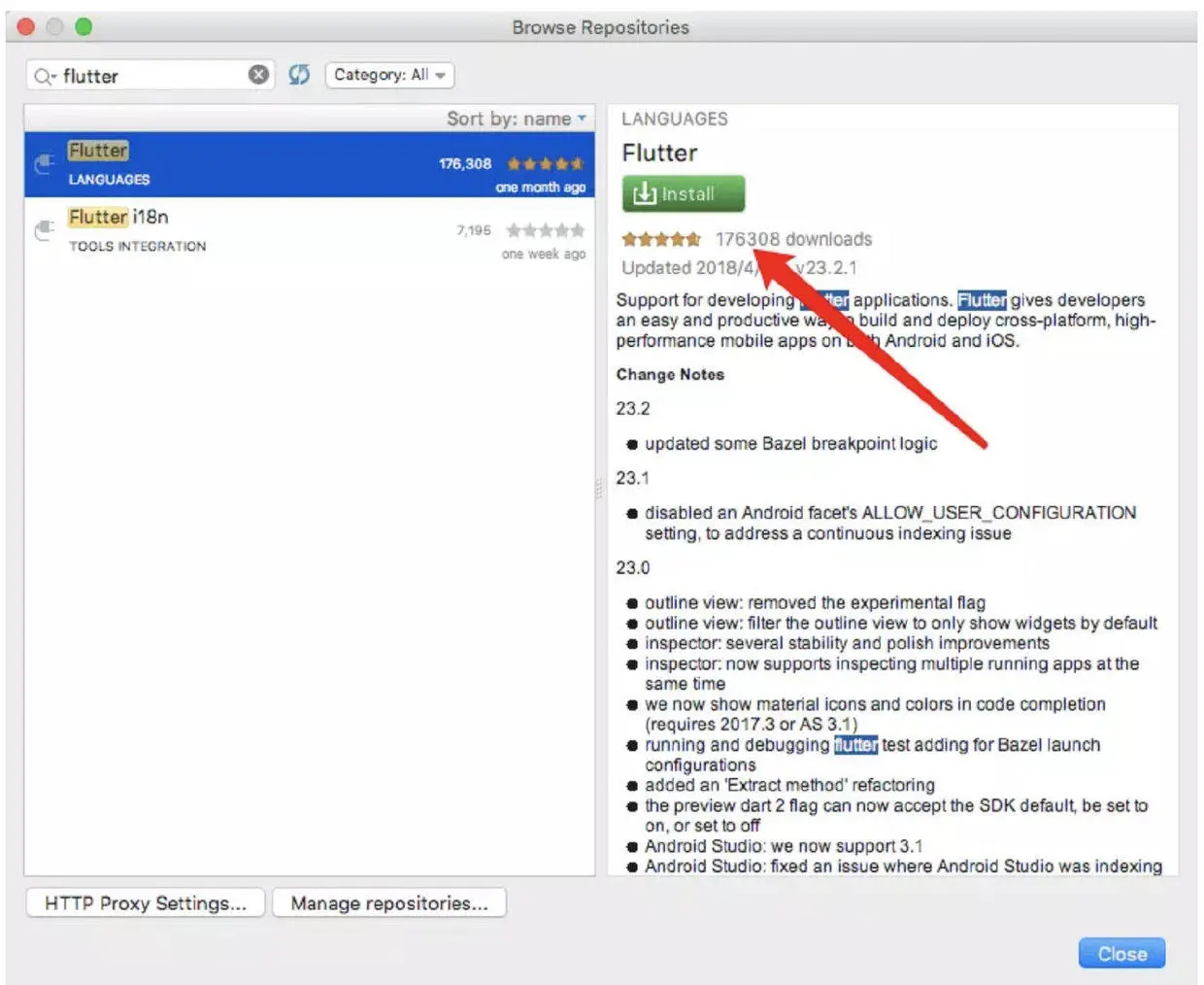
Task: Click the Change Notes heading
Action: 670,374
